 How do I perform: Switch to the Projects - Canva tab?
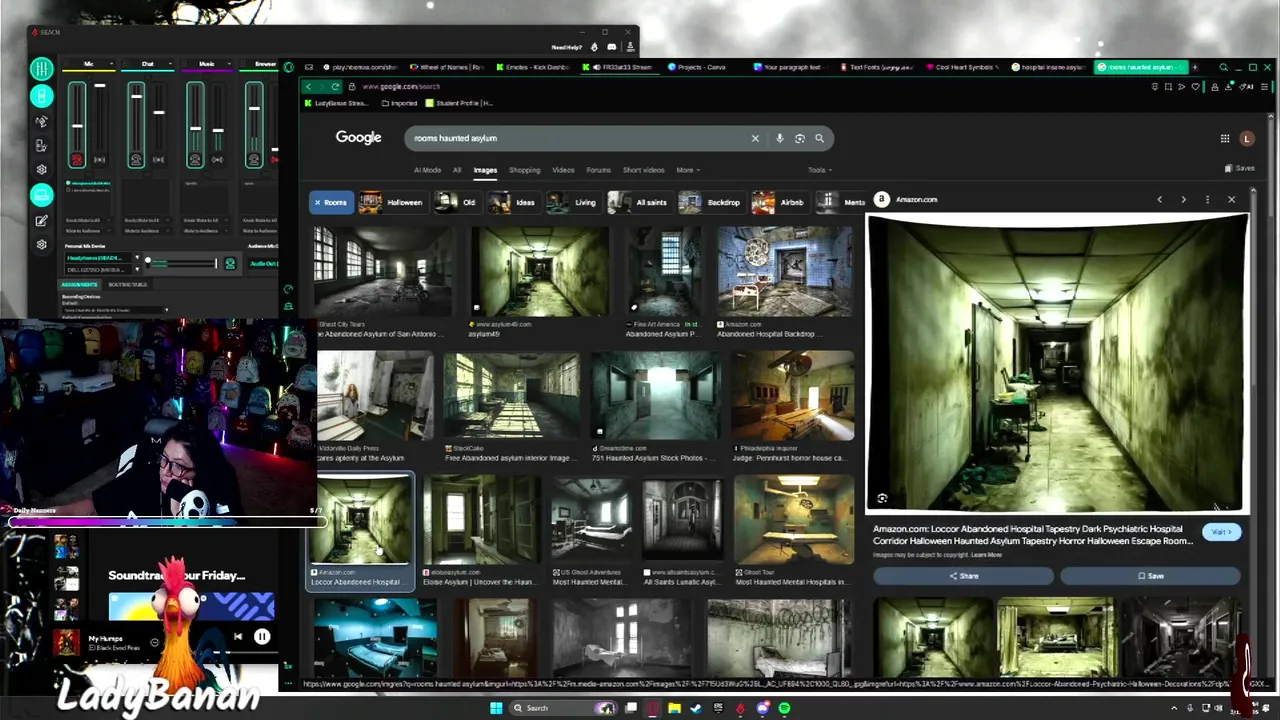(x=700, y=67)
